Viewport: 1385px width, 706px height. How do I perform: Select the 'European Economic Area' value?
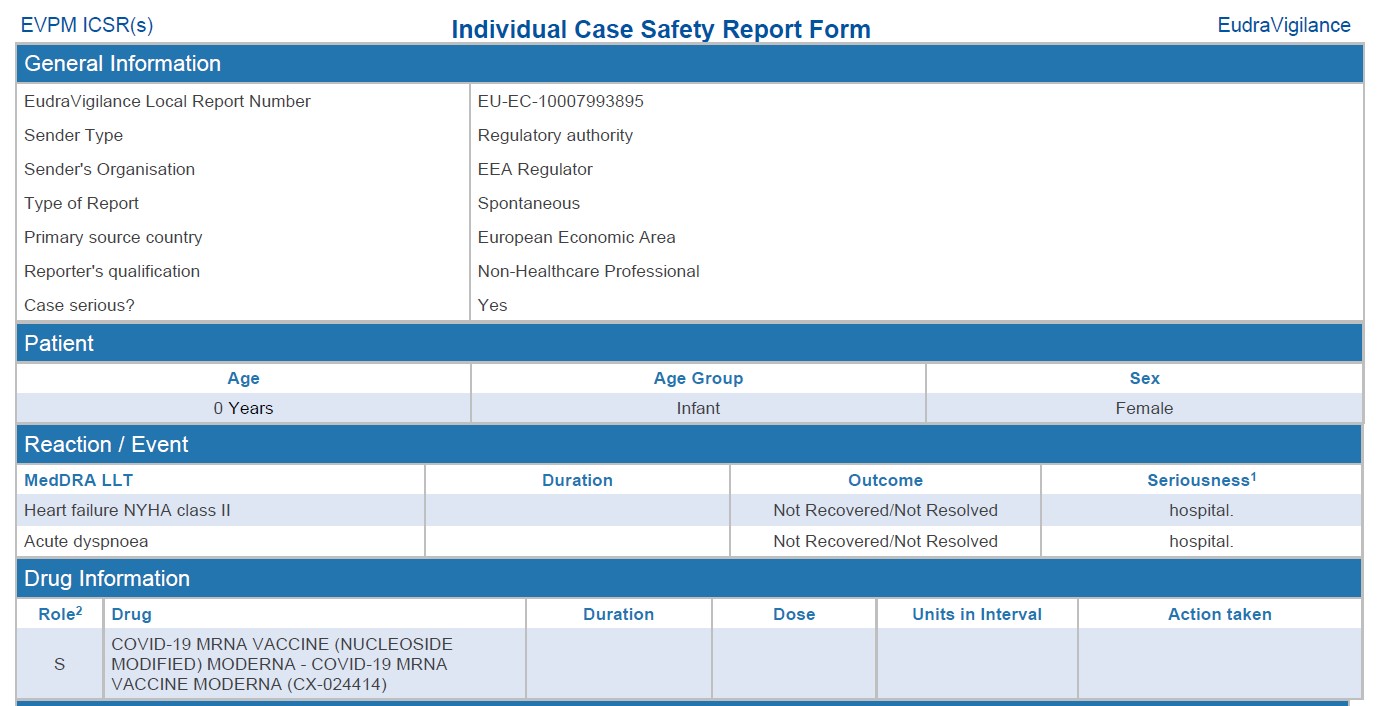(x=577, y=238)
